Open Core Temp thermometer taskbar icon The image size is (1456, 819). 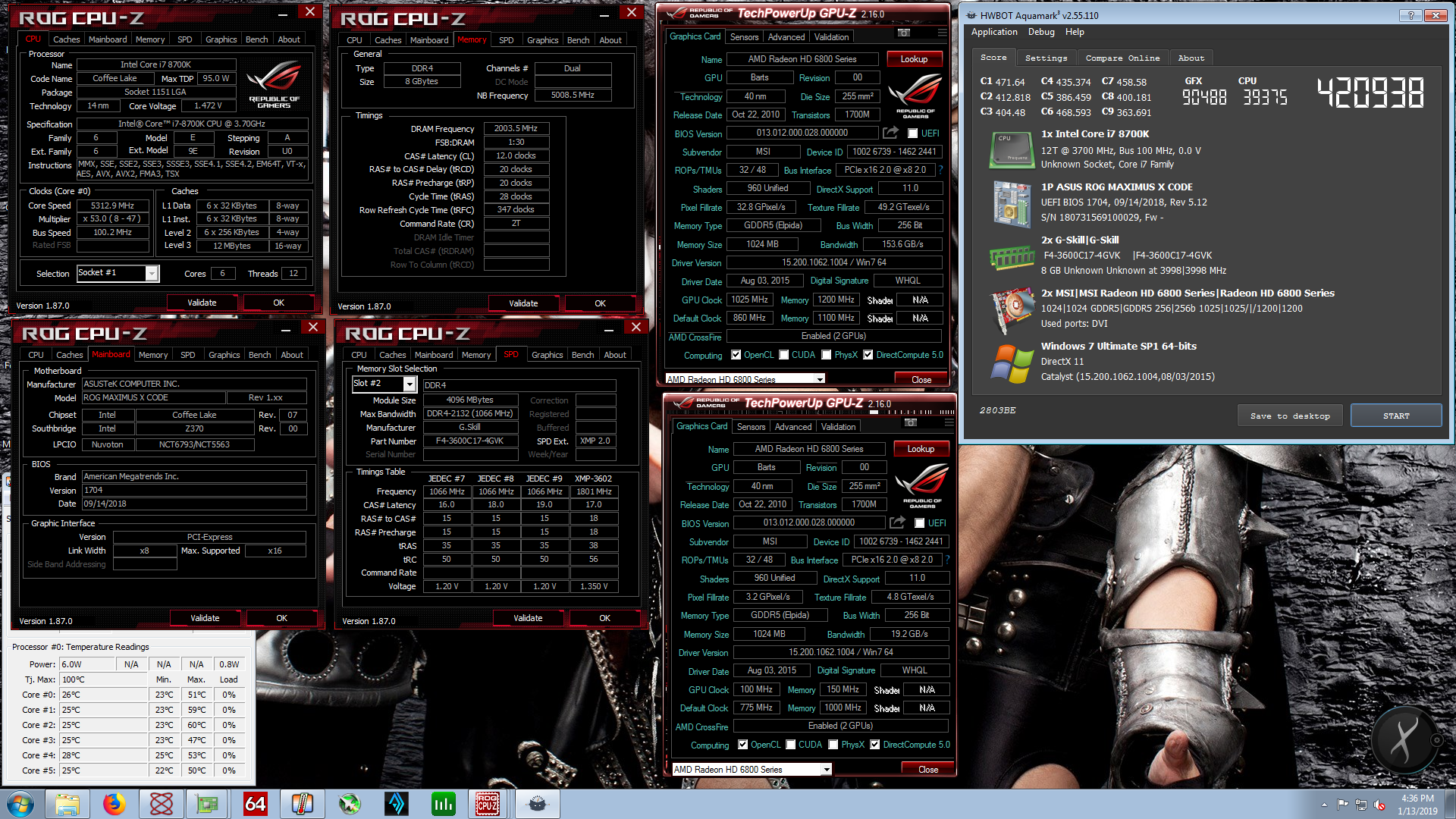pos(302,804)
